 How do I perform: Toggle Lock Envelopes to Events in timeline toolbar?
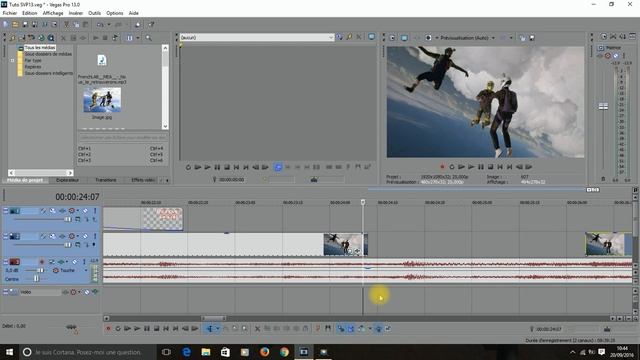pyautogui.click(x=378, y=329)
